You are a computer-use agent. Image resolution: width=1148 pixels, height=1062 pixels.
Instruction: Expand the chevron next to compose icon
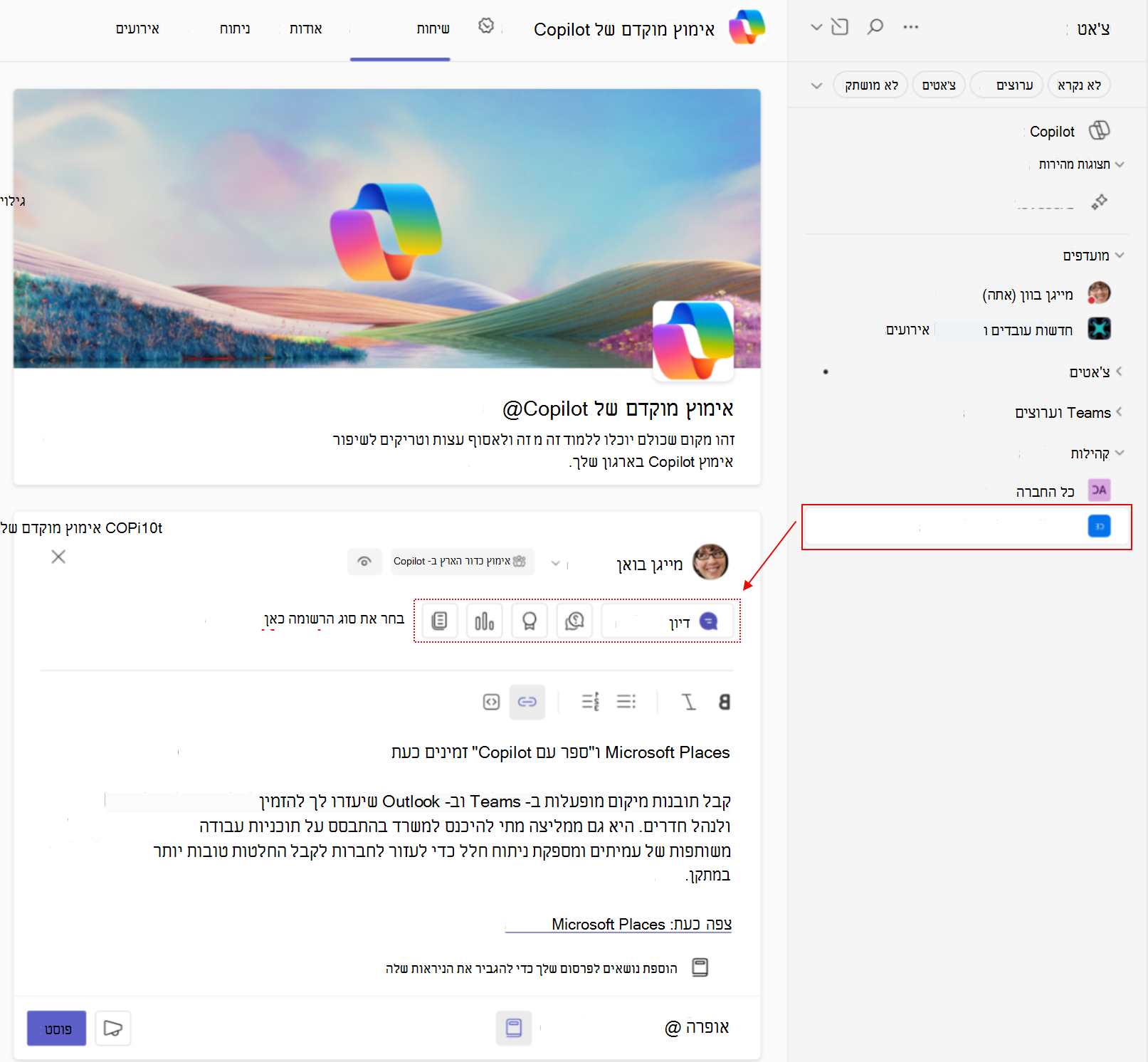[x=816, y=27]
